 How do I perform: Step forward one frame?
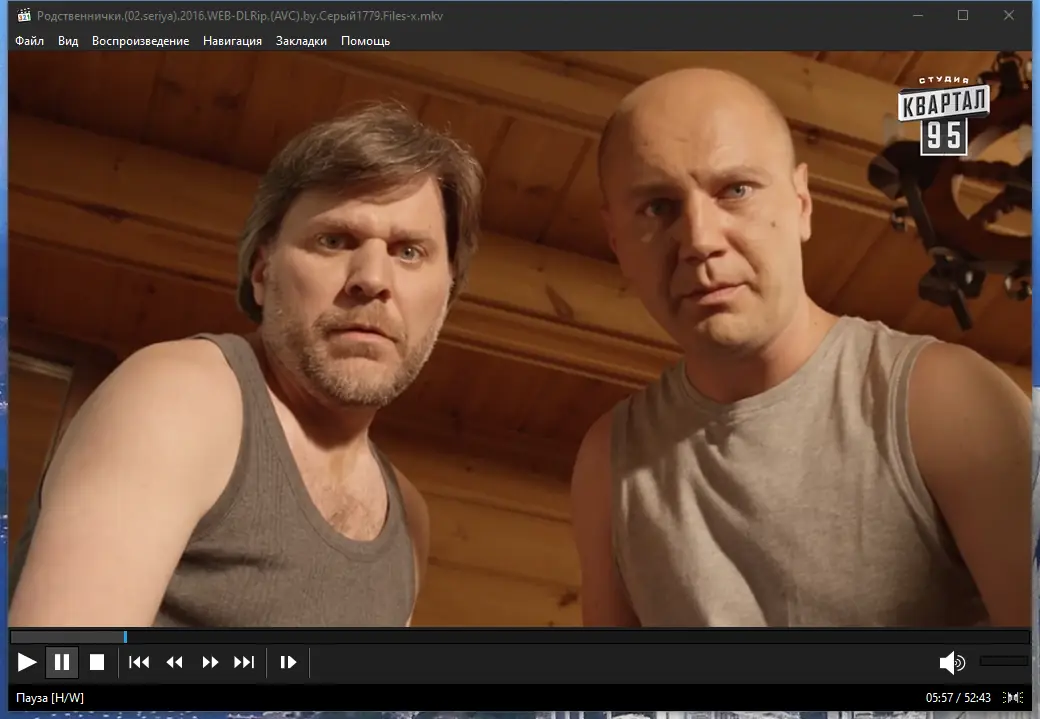(288, 662)
